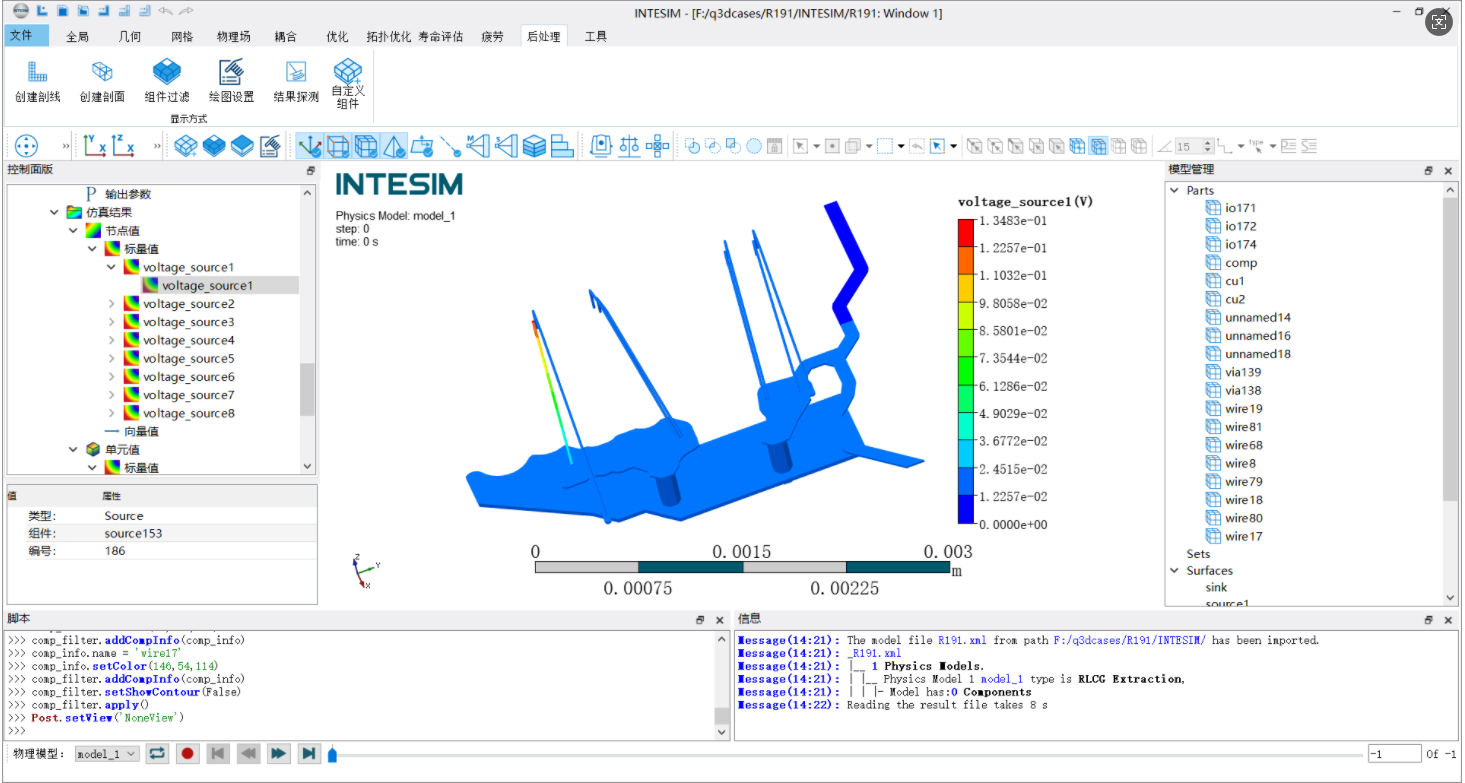Viewport: 1465px width, 783px height.
Task: Click the 模型管理 panel vertical scrollbar
Action: pyautogui.click(x=1450, y=348)
